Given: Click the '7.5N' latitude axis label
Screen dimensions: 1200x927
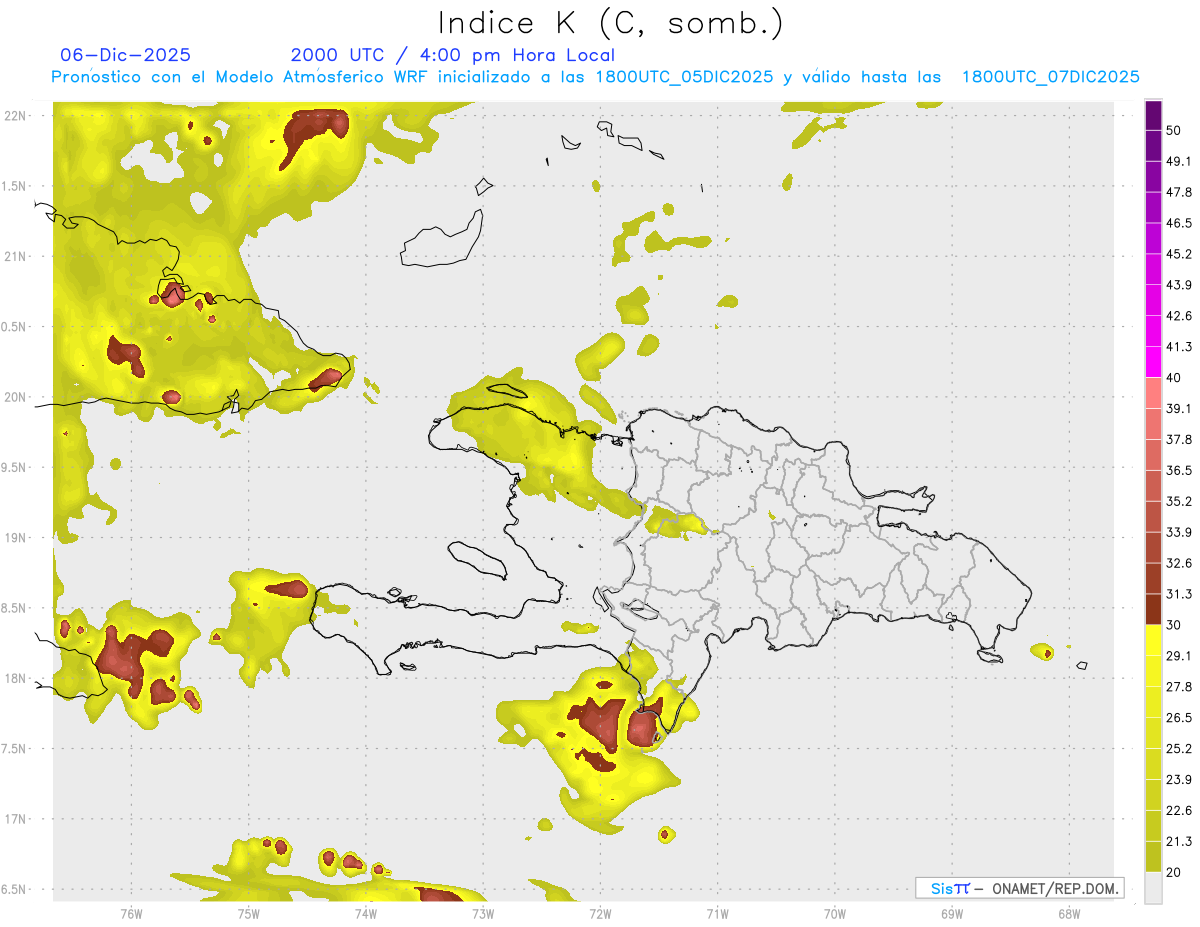Looking at the screenshot, I should (16, 749).
